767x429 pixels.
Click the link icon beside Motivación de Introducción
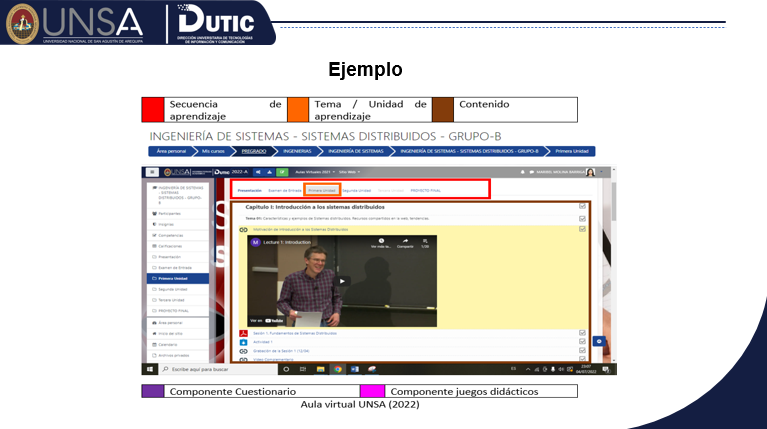pos(243,229)
